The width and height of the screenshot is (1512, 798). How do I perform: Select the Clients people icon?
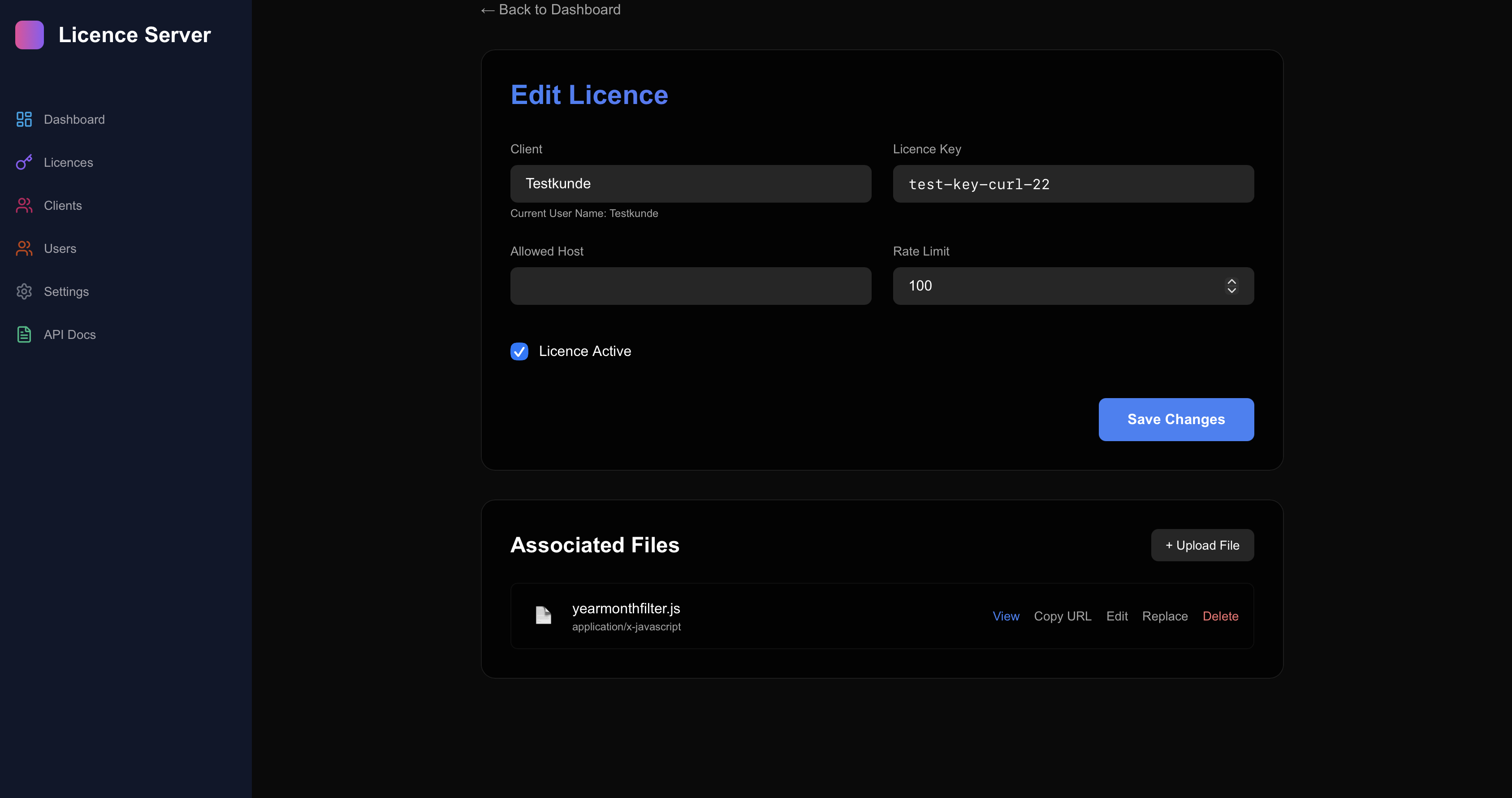(x=23, y=205)
